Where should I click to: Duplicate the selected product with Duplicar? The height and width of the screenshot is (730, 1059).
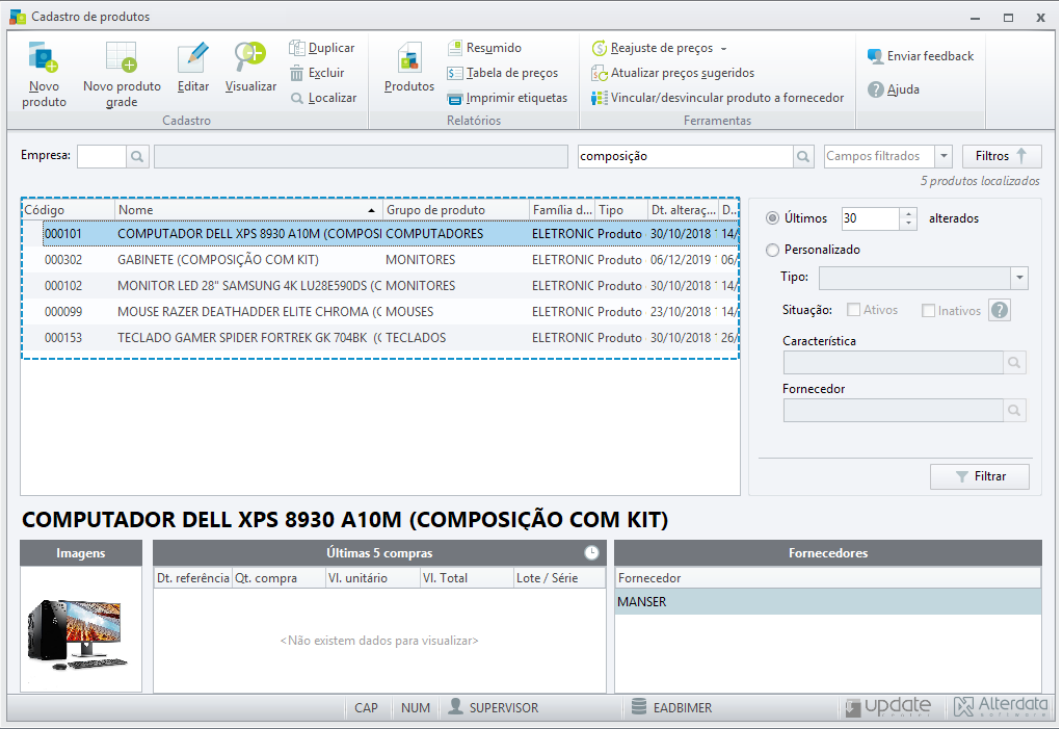321,48
